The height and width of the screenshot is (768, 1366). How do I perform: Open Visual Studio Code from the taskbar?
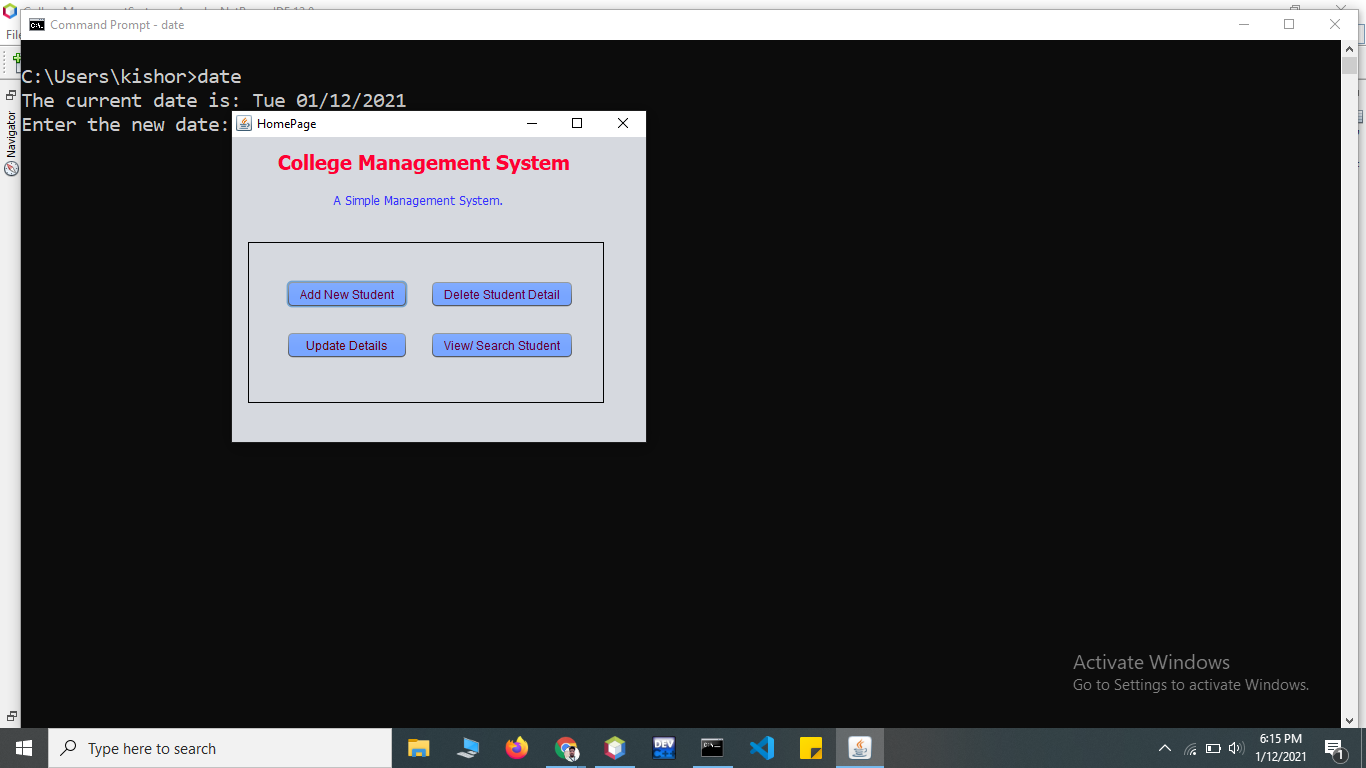point(762,748)
